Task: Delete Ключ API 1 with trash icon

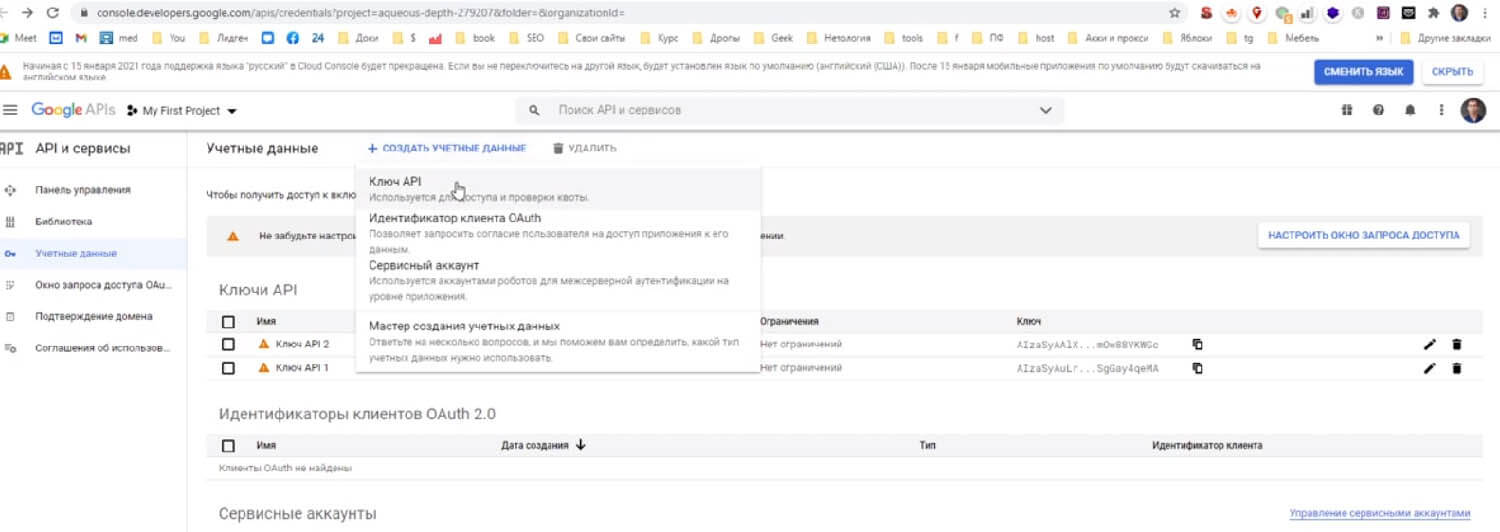Action: [1457, 368]
